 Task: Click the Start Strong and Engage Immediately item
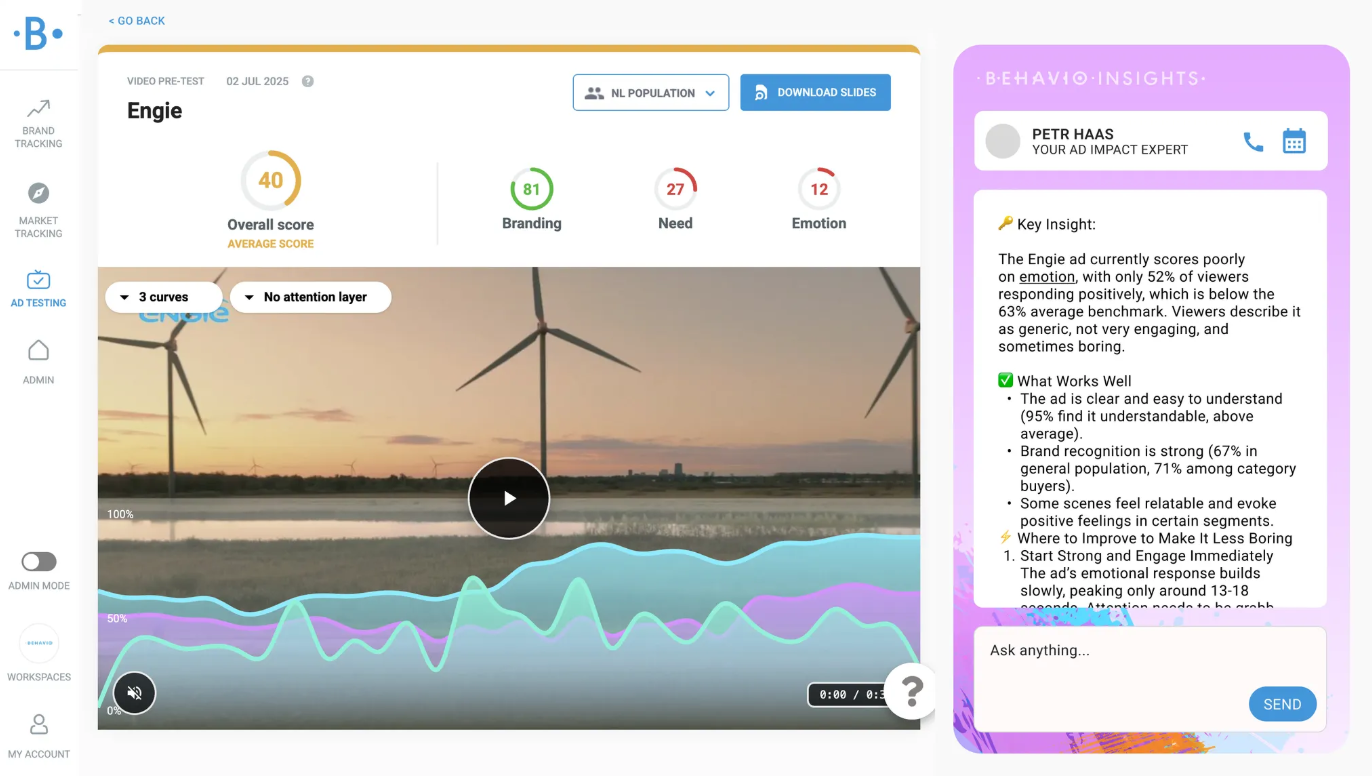point(1147,556)
